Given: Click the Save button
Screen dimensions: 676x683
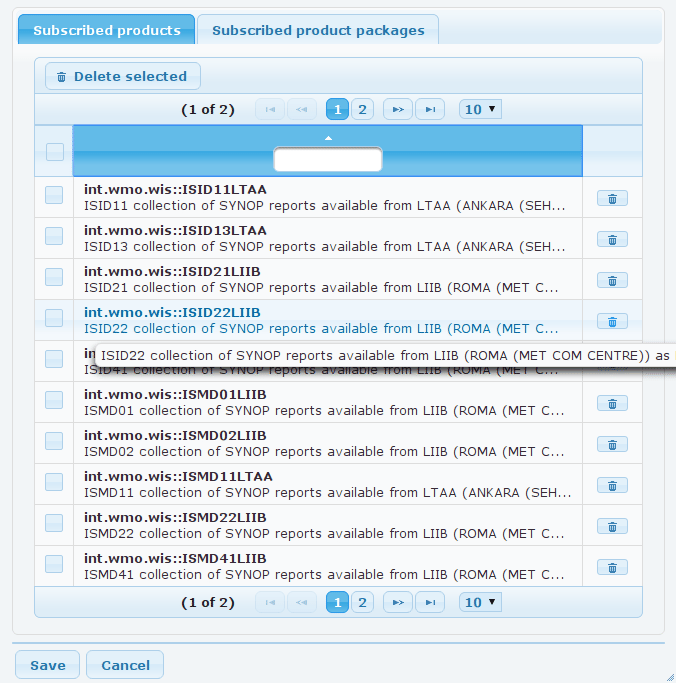Looking at the screenshot, I should click(47, 665).
